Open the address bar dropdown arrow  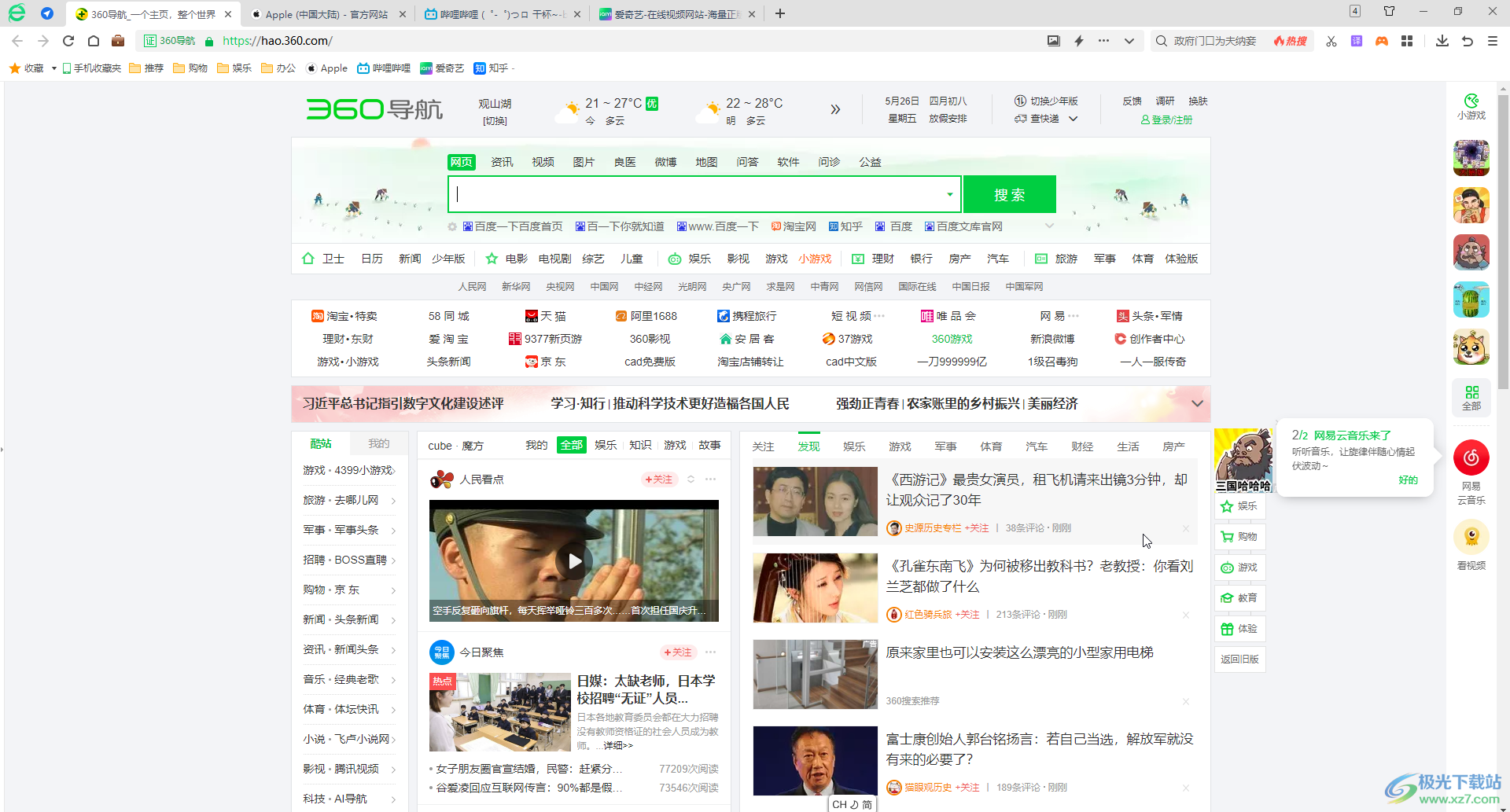coord(1129,41)
